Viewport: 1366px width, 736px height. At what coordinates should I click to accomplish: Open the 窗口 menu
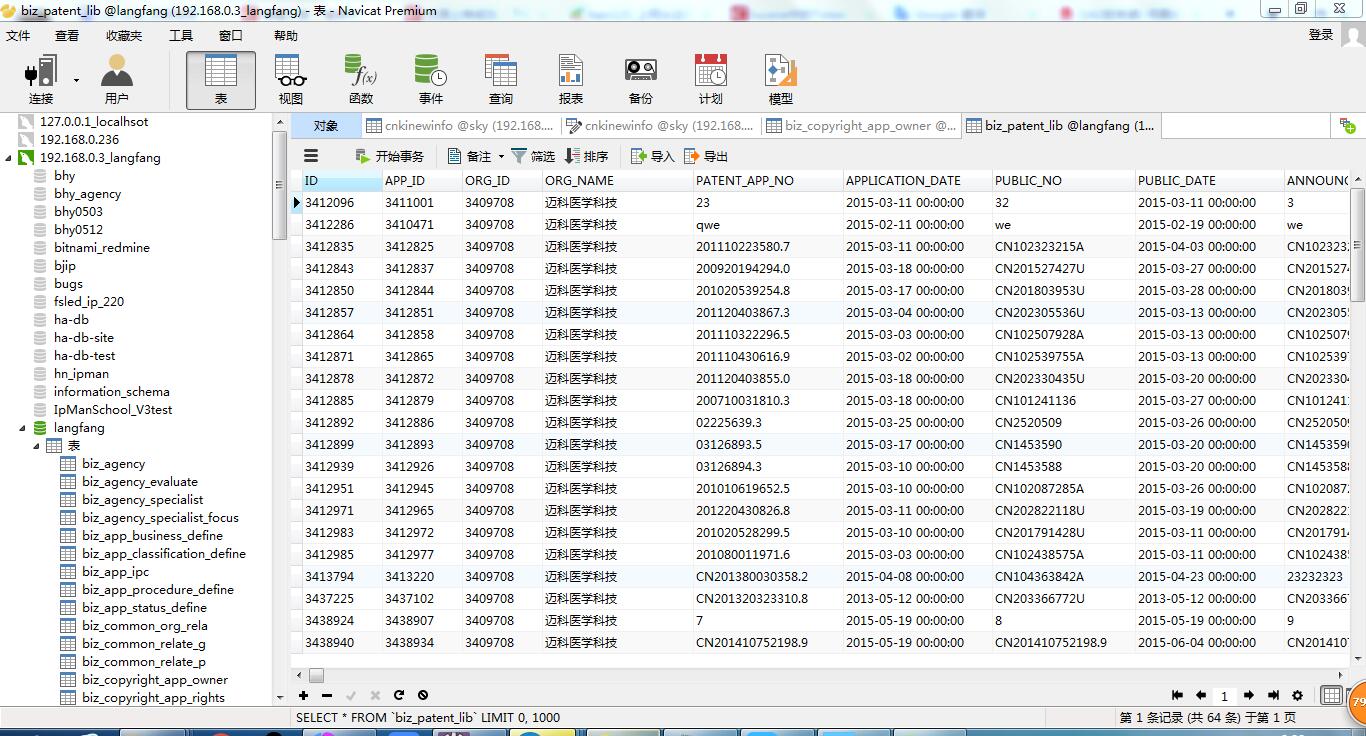tap(231, 35)
